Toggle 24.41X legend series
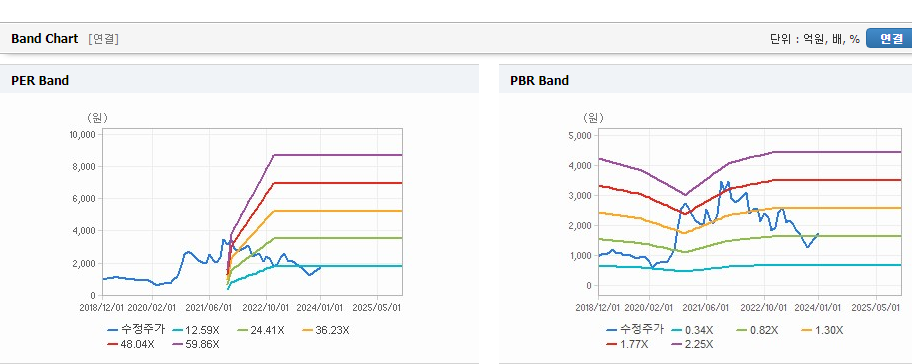 click(x=261, y=330)
